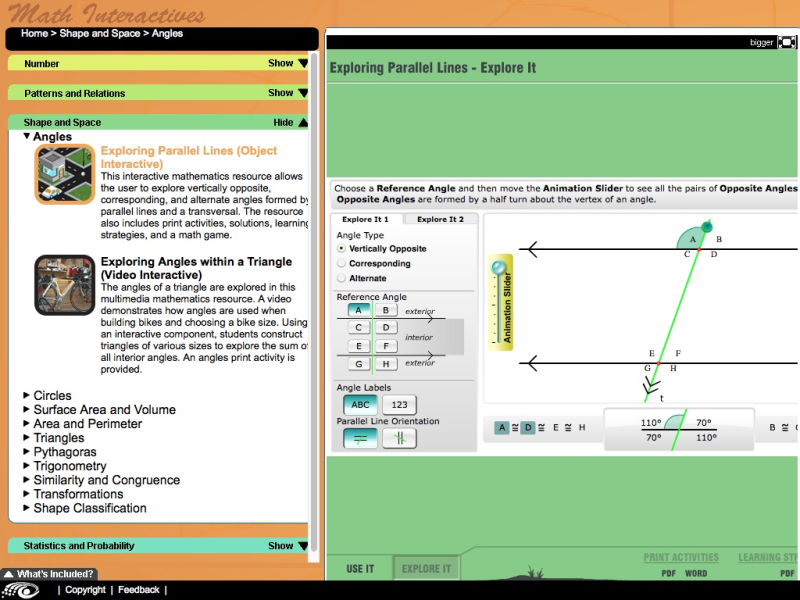Choose reference angle A
800x600 pixels.
click(x=359, y=310)
